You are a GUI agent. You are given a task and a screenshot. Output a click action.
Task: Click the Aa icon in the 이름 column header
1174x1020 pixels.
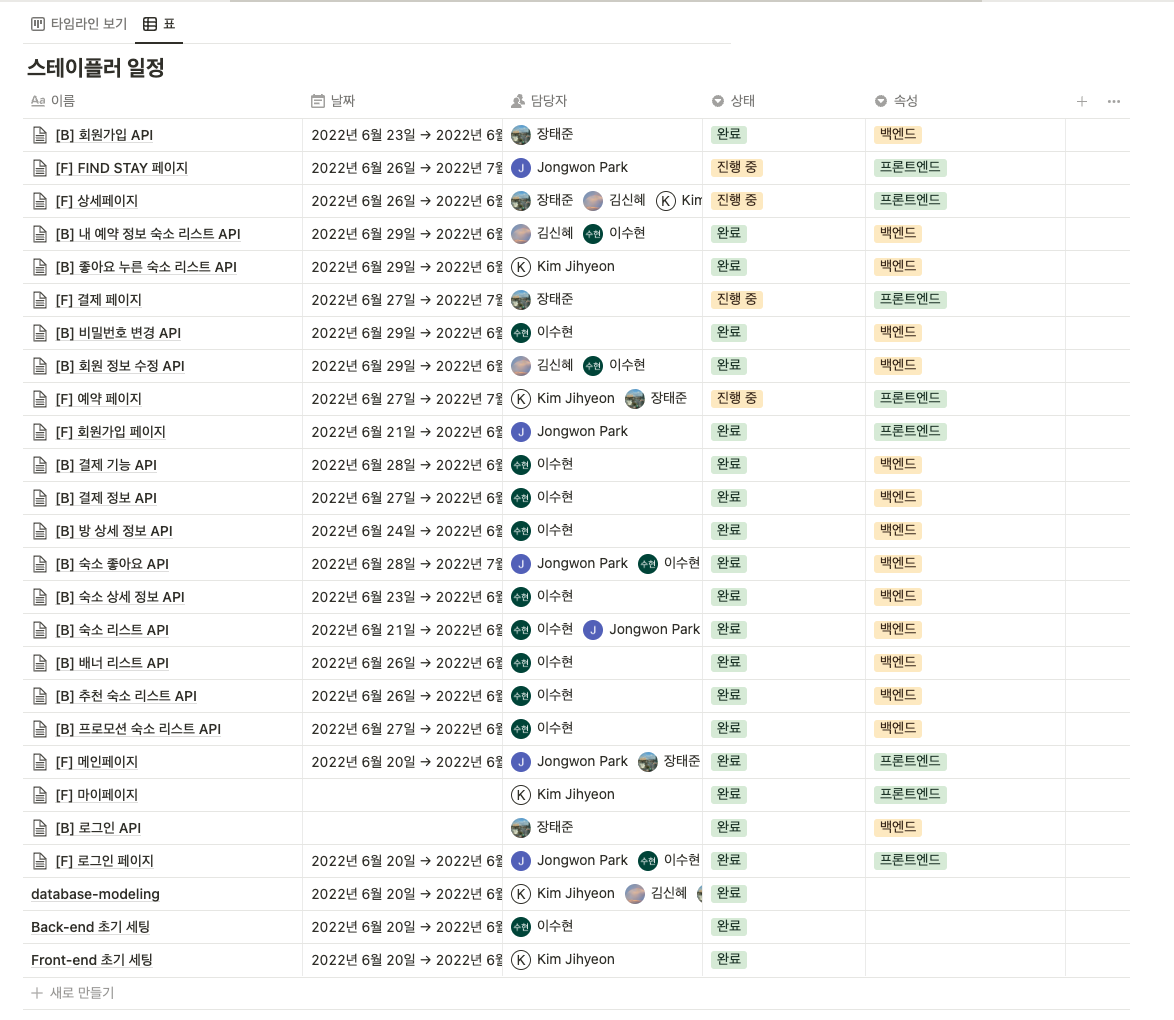[36, 101]
